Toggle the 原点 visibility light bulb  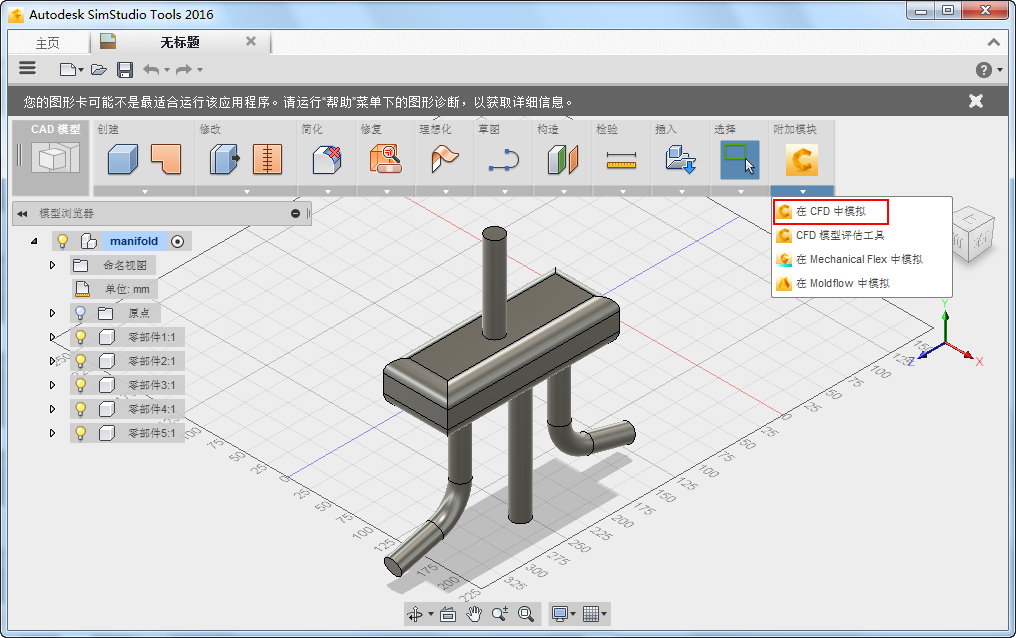tap(81, 313)
